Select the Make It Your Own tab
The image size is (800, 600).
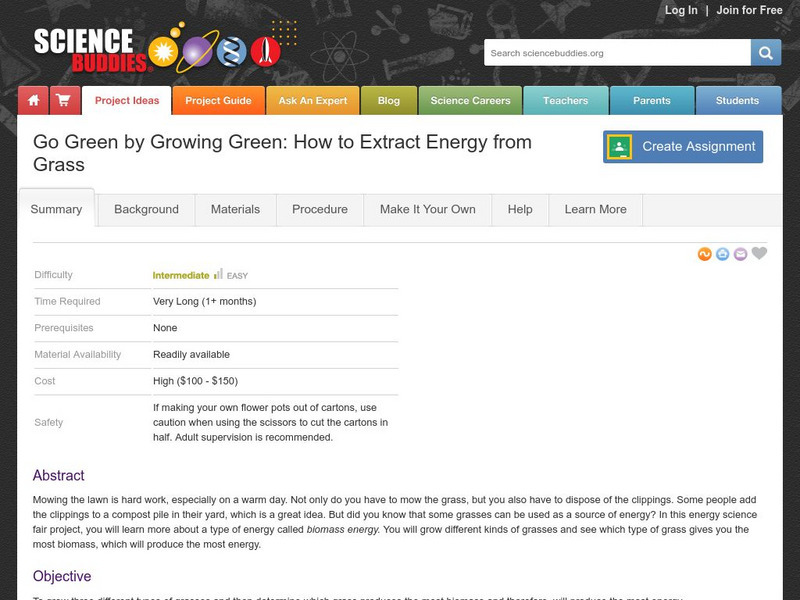tap(428, 210)
